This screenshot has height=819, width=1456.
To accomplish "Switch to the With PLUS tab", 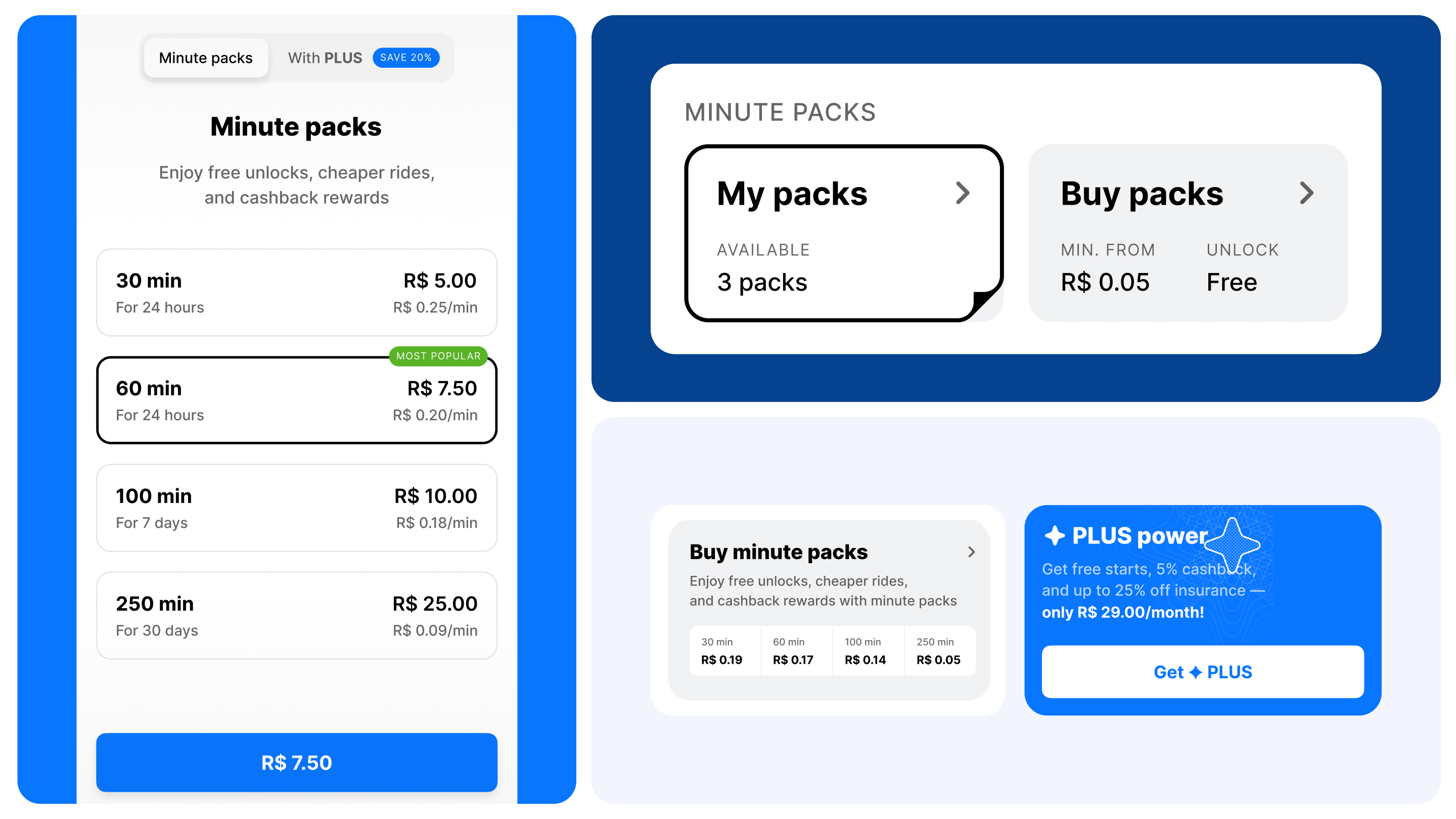I will (363, 58).
